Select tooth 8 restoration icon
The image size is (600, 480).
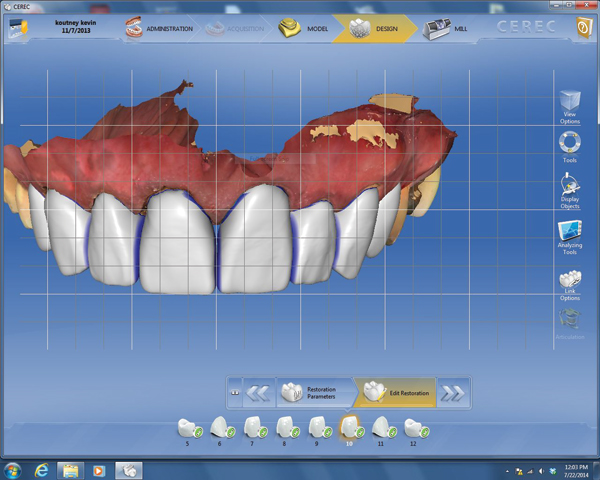click(x=285, y=428)
